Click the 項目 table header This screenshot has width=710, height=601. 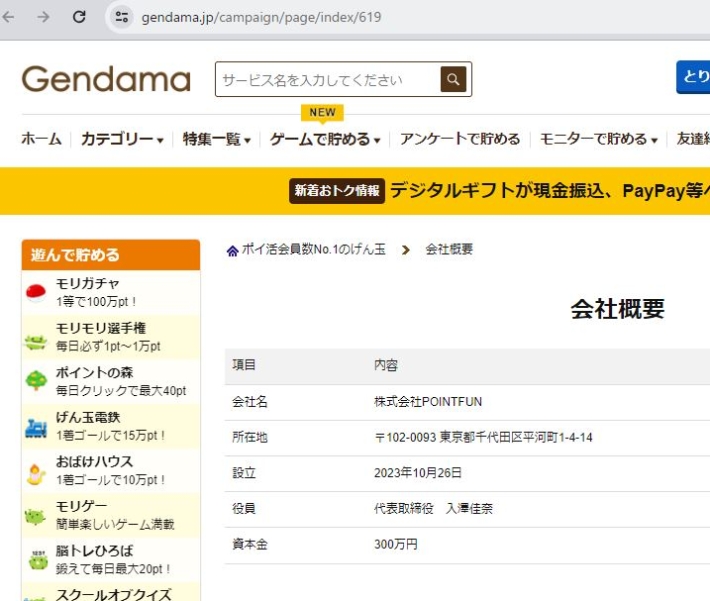pyautogui.click(x=244, y=365)
